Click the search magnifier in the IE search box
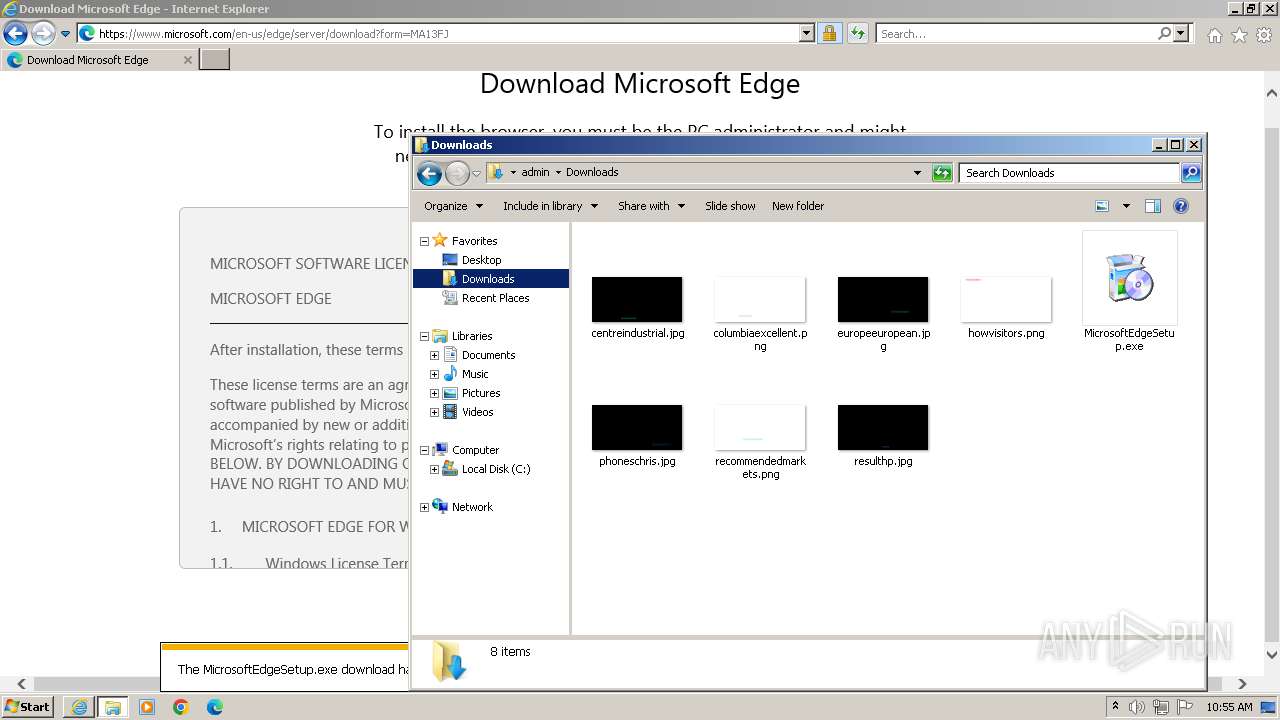The width and height of the screenshot is (1280, 720). 1165,33
